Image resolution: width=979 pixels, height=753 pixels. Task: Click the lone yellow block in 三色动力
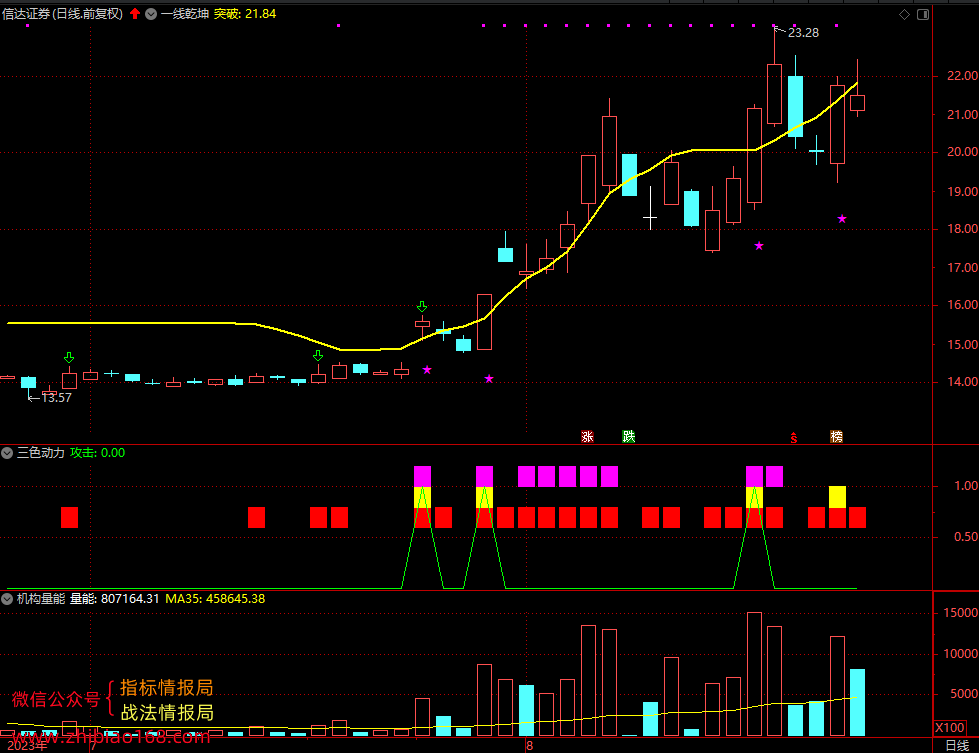[x=837, y=497]
